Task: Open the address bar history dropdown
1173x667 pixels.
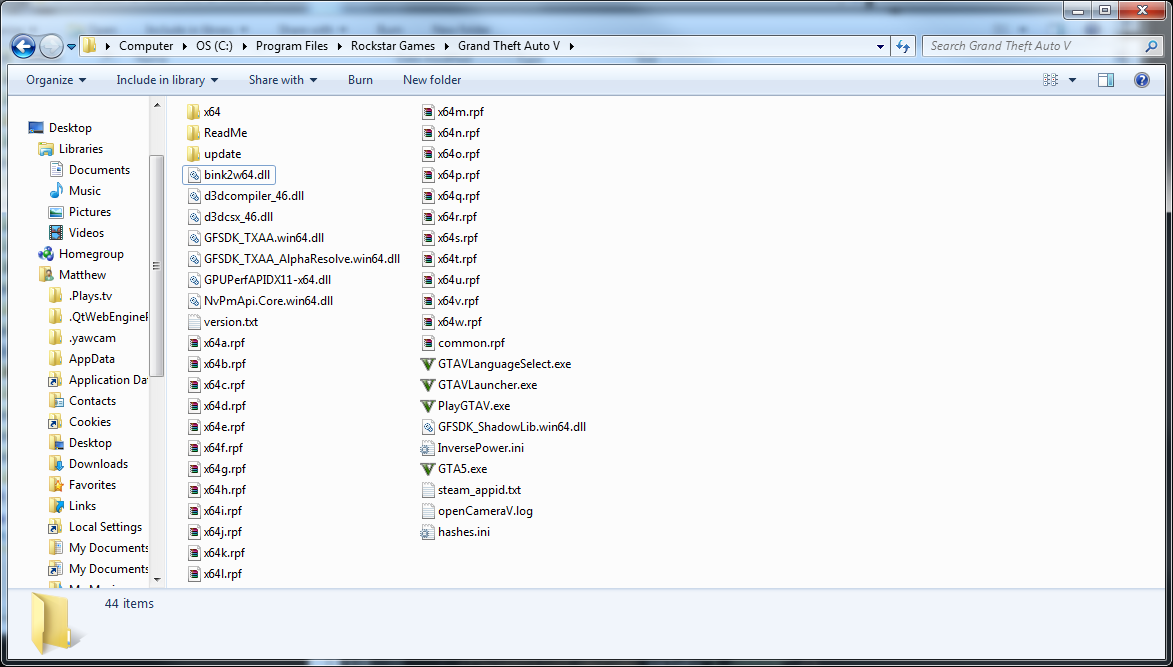Action: tap(880, 46)
